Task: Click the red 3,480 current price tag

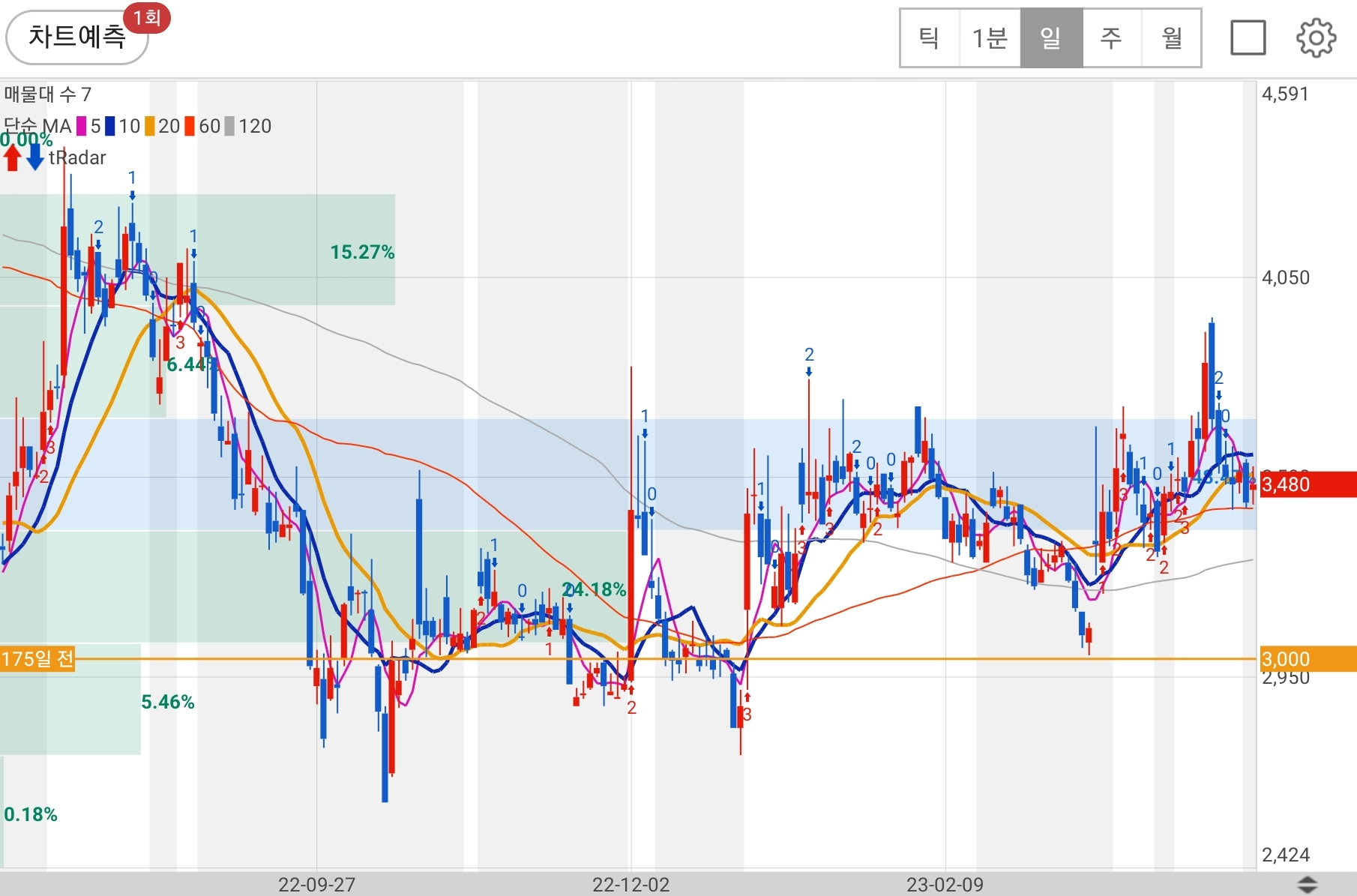Action: (1308, 484)
